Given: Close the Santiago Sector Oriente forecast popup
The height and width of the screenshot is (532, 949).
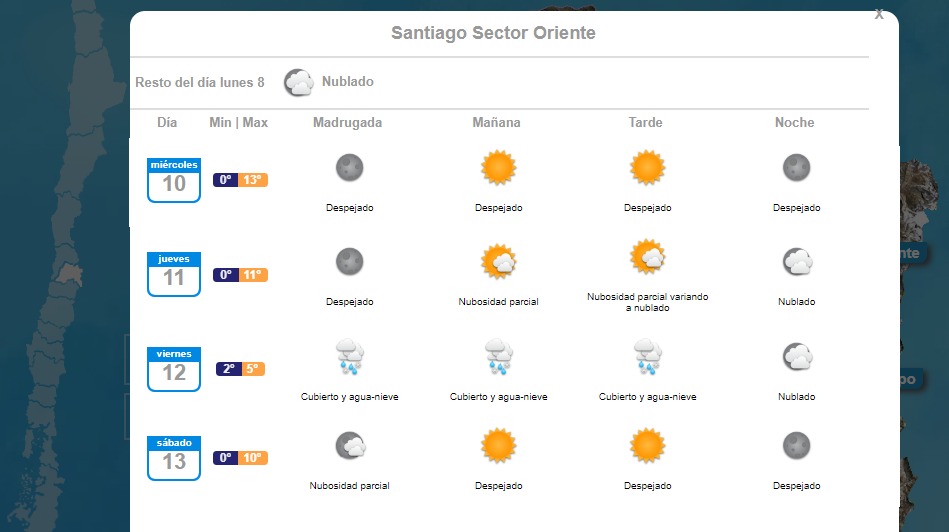Looking at the screenshot, I should [878, 15].
